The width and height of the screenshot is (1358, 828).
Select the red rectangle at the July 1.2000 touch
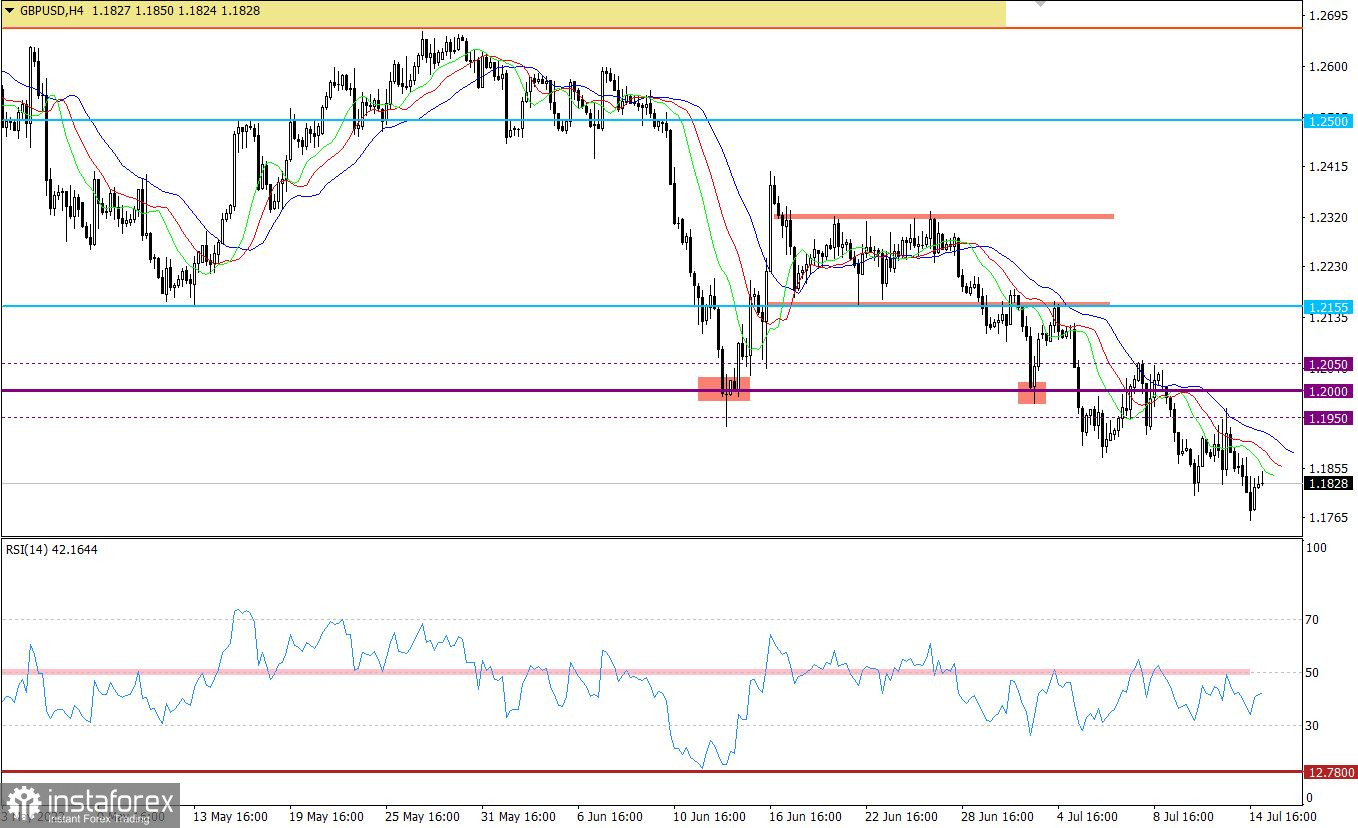coord(1032,392)
